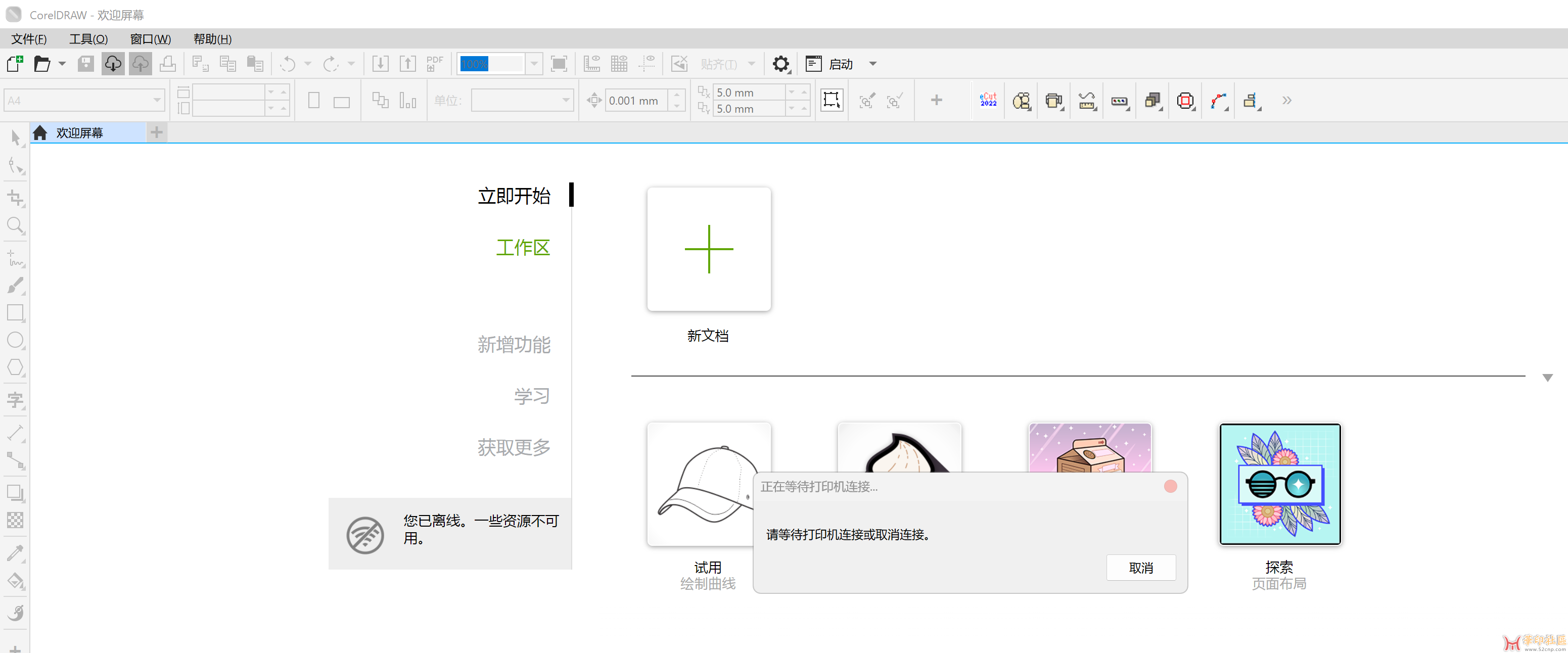Screen dimensions: 1568x653
Task: Click the full-screen preview icon
Action: point(559,63)
